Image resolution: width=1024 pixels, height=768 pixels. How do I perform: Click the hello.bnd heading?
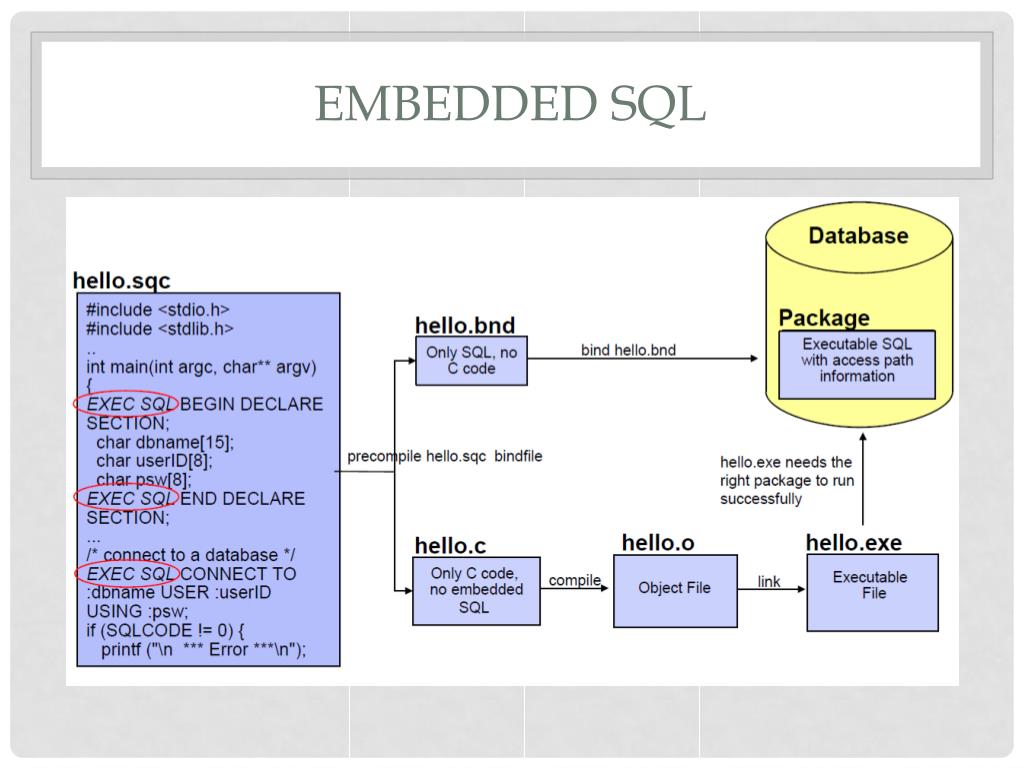coord(465,325)
